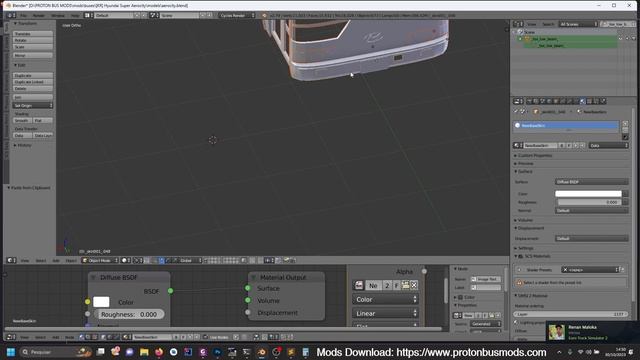Viewport: 640px width, 360px height.
Task: Open the 3D viewport View menu
Action: tap(25, 260)
